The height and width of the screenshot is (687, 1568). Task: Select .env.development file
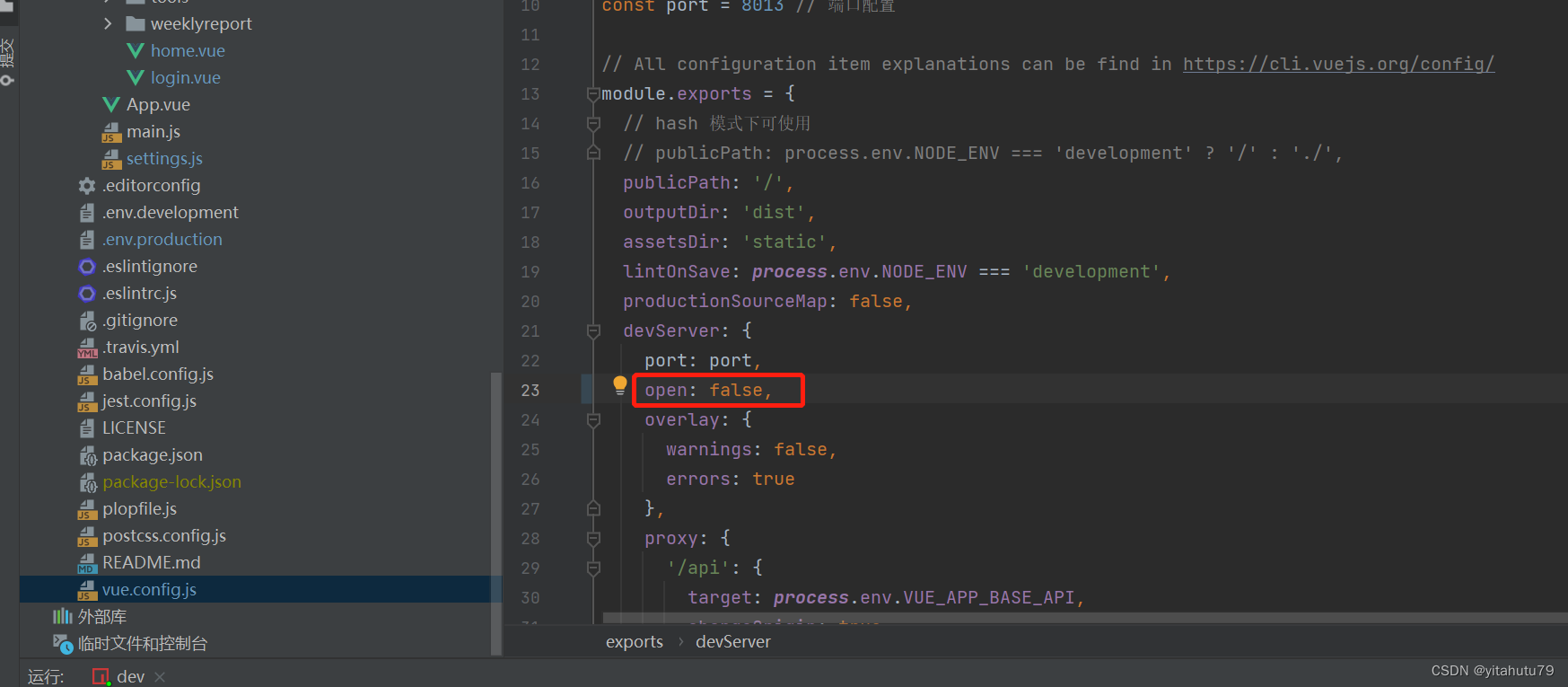click(x=171, y=212)
